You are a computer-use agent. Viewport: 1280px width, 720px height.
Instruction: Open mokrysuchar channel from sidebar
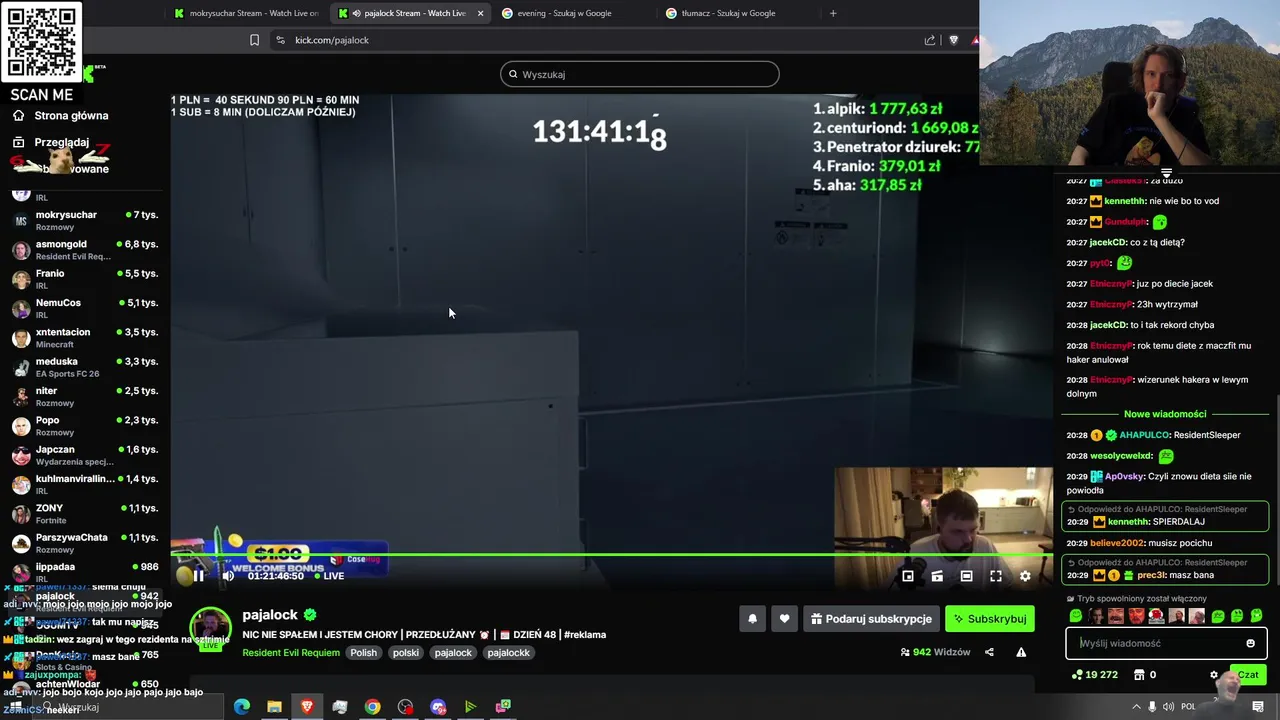(x=85, y=220)
